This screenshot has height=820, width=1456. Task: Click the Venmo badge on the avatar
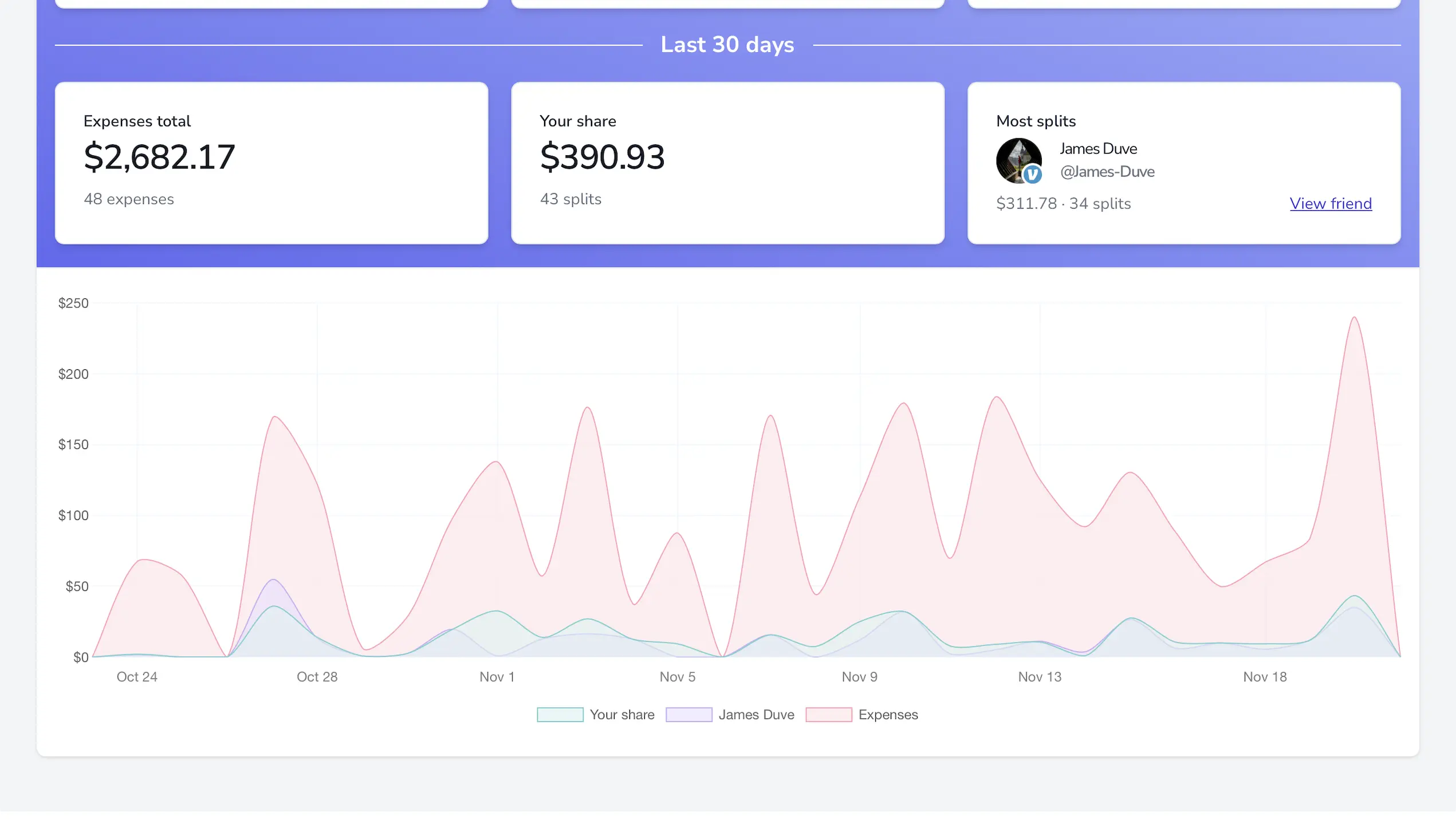pos(1032,174)
